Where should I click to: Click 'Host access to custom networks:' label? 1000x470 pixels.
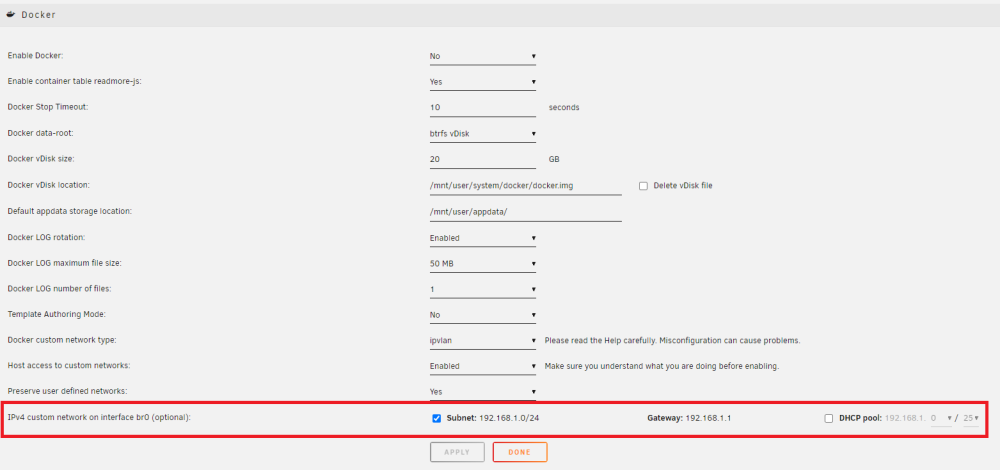(68, 366)
